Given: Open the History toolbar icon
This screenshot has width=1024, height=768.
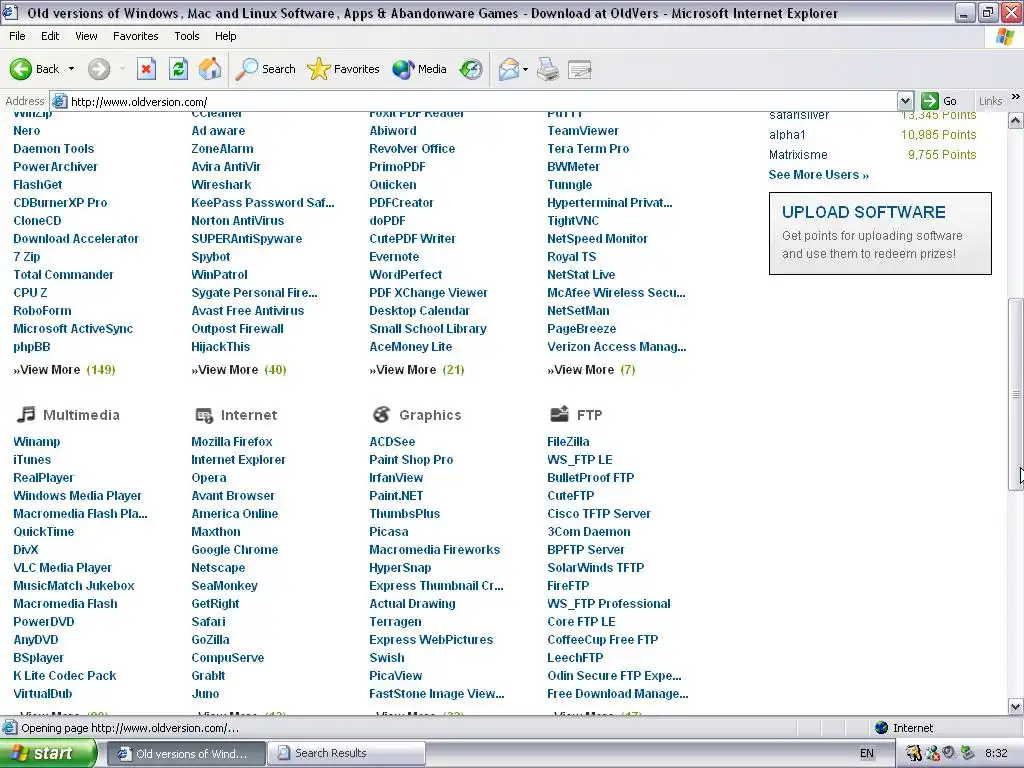Looking at the screenshot, I should point(471,69).
